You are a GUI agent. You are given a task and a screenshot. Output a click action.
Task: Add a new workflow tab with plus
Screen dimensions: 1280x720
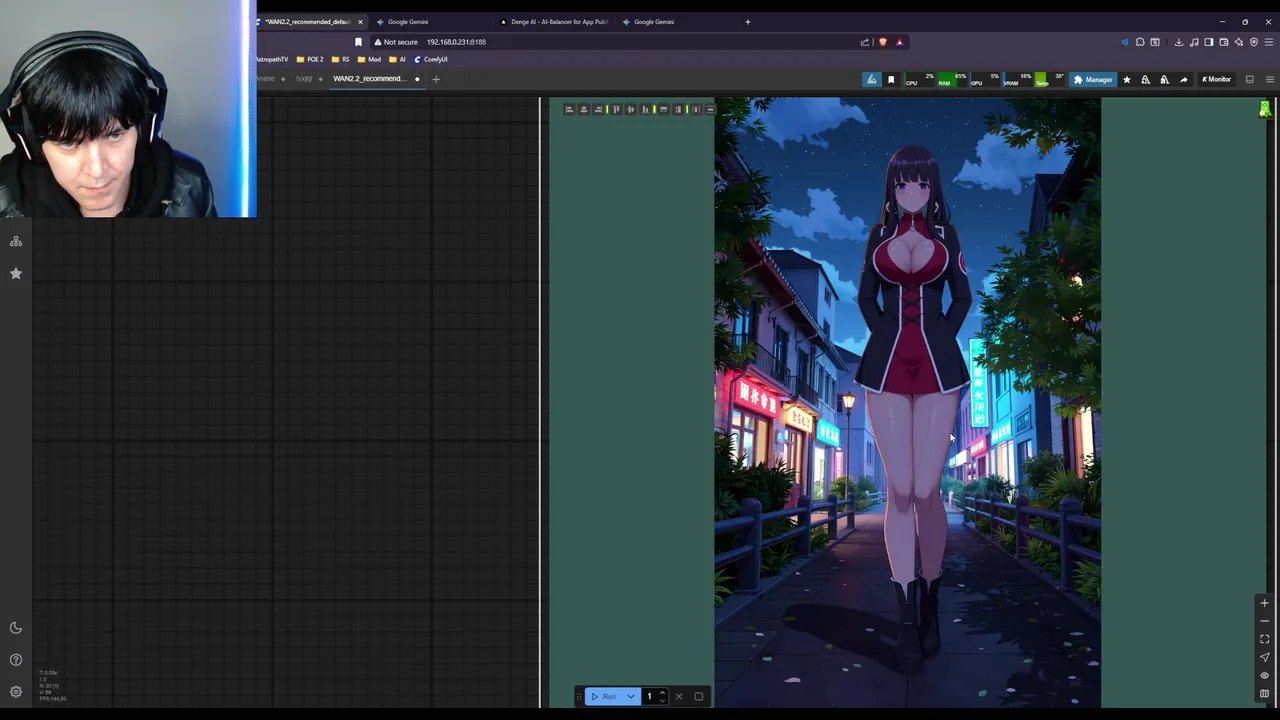[435, 79]
